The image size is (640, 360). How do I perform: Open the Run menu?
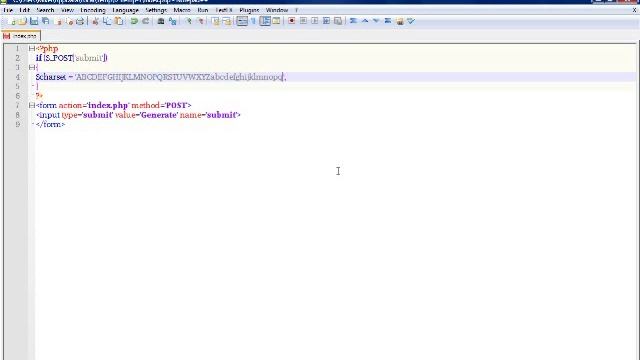202,10
